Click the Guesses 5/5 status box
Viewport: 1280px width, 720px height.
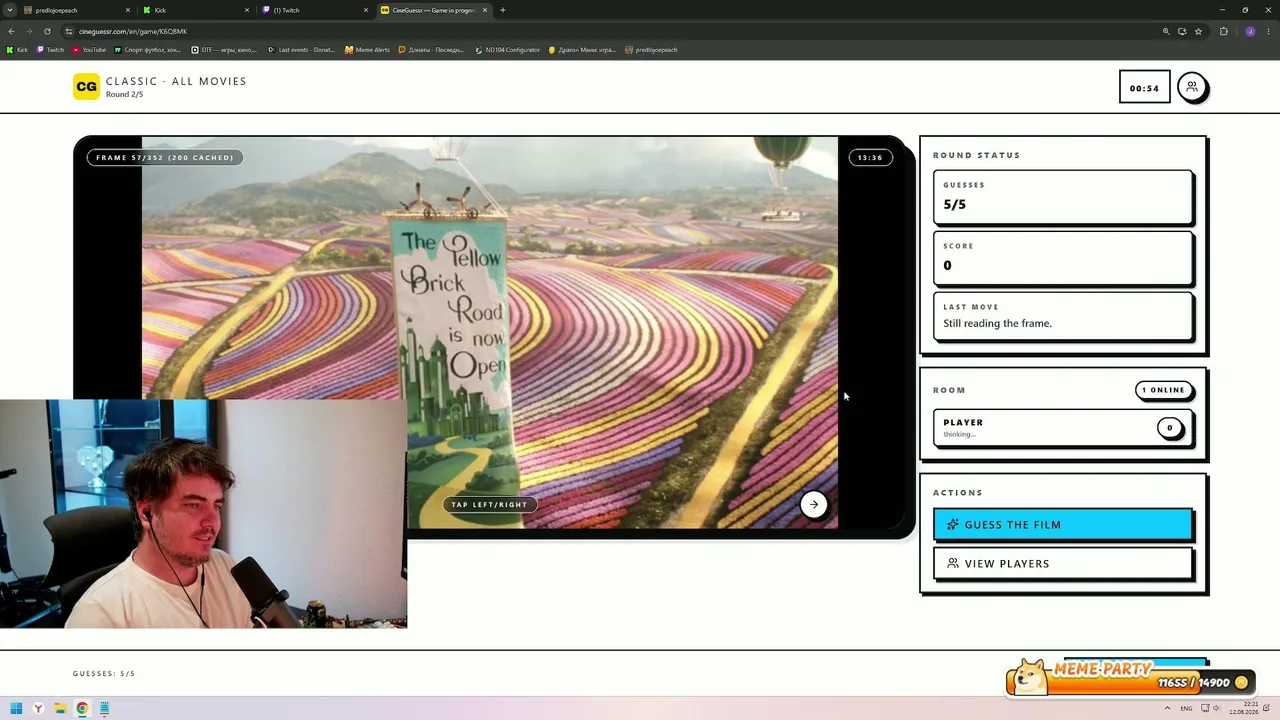1062,197
